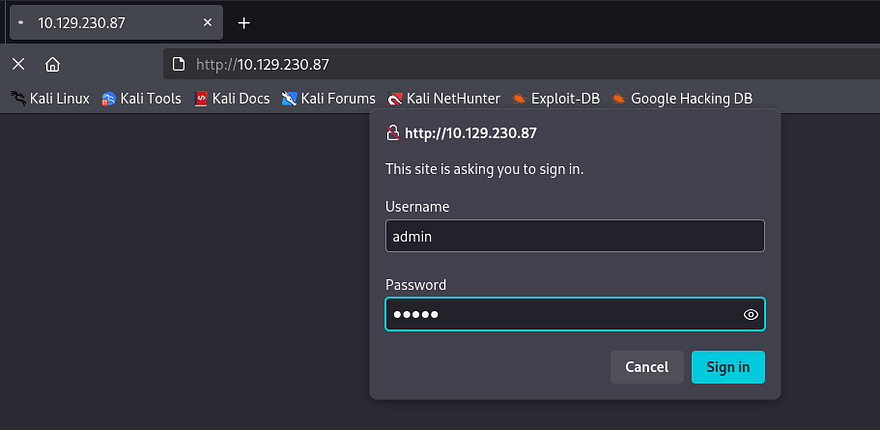This screenshot has height=430, width=880.
Task: Stop loading the page
Action: [x=18, y=64]
